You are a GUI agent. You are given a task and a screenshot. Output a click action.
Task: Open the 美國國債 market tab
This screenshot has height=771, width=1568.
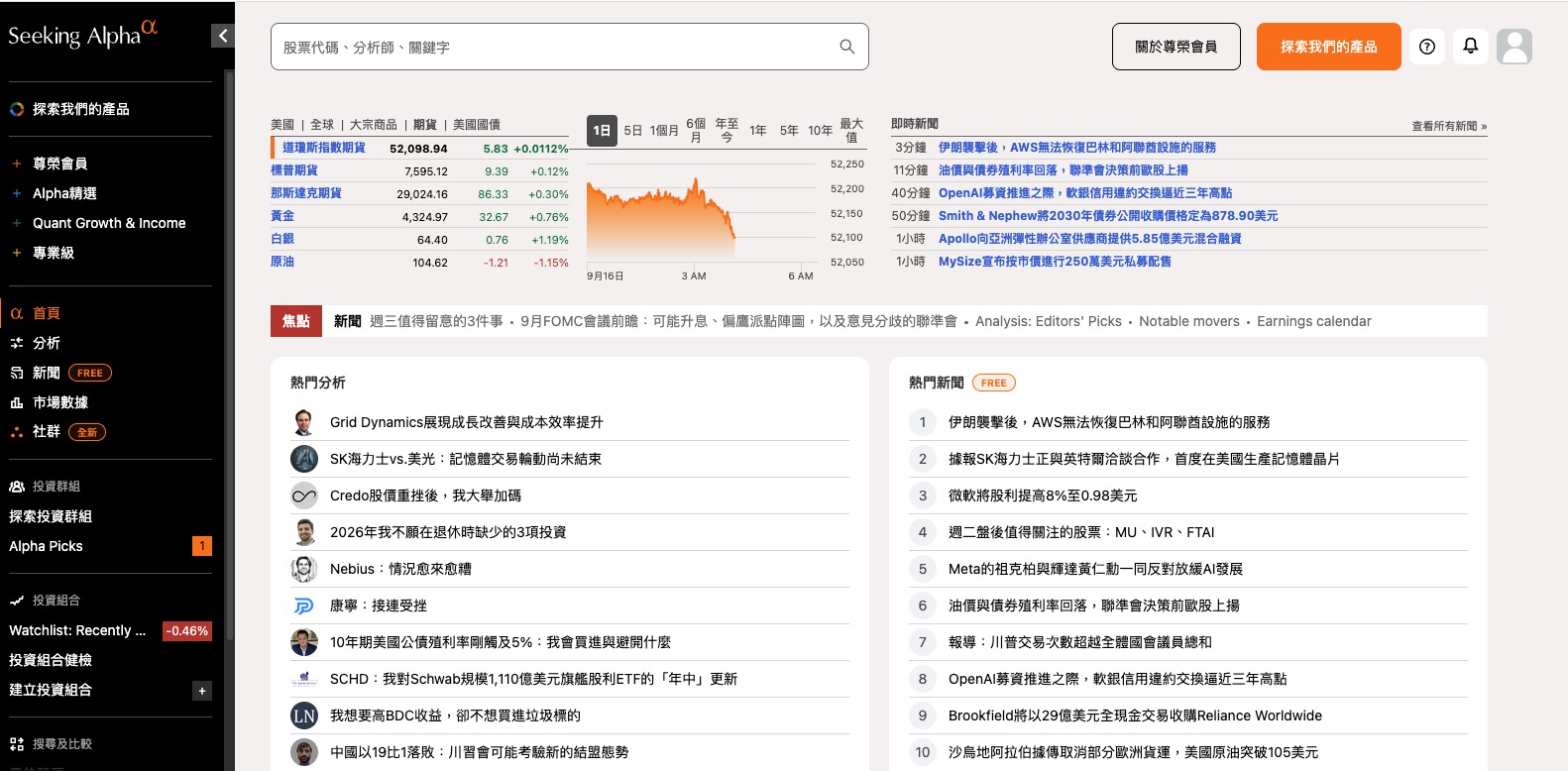[x=477, y=125]
